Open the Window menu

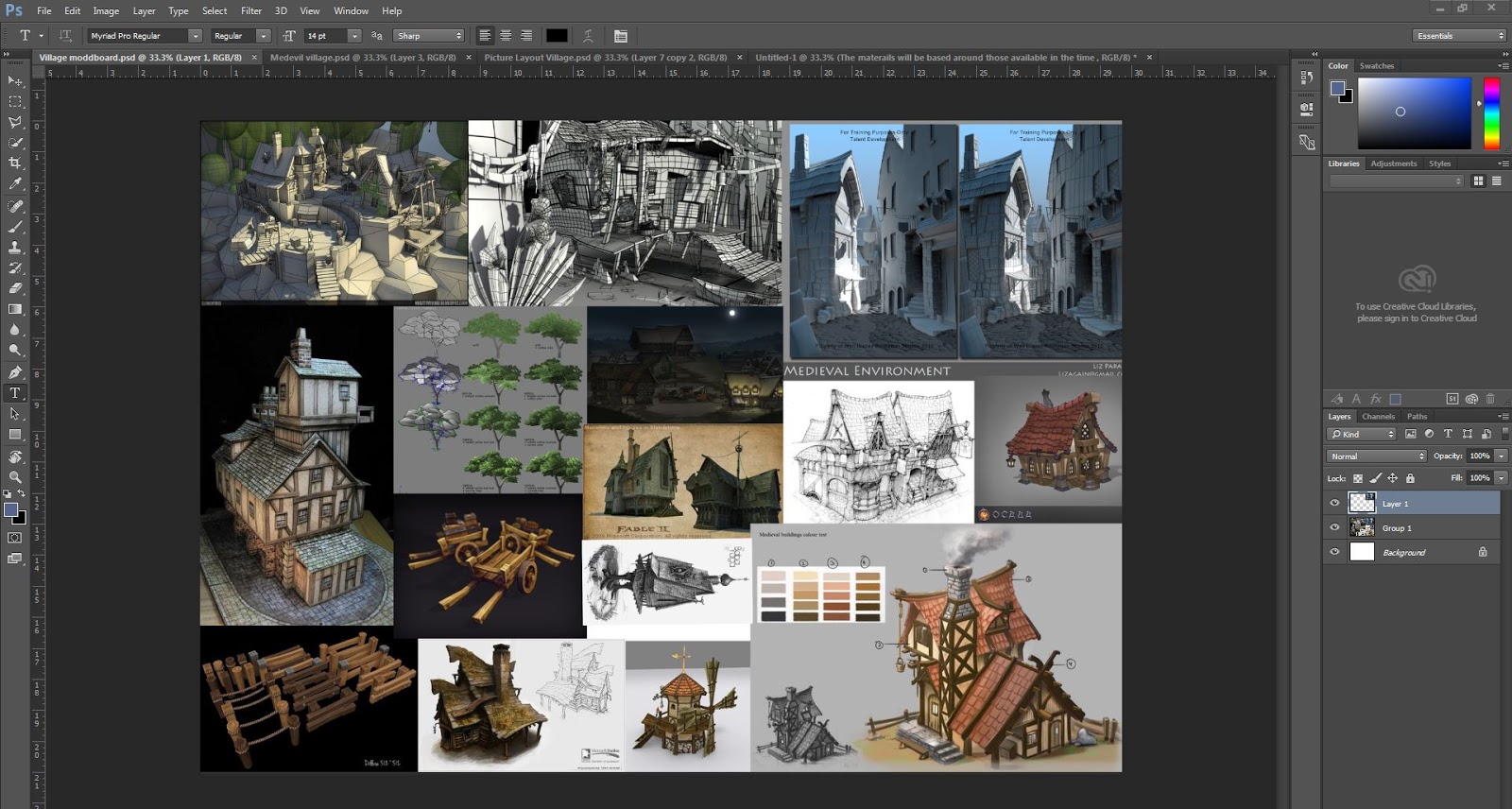point(351,10)
